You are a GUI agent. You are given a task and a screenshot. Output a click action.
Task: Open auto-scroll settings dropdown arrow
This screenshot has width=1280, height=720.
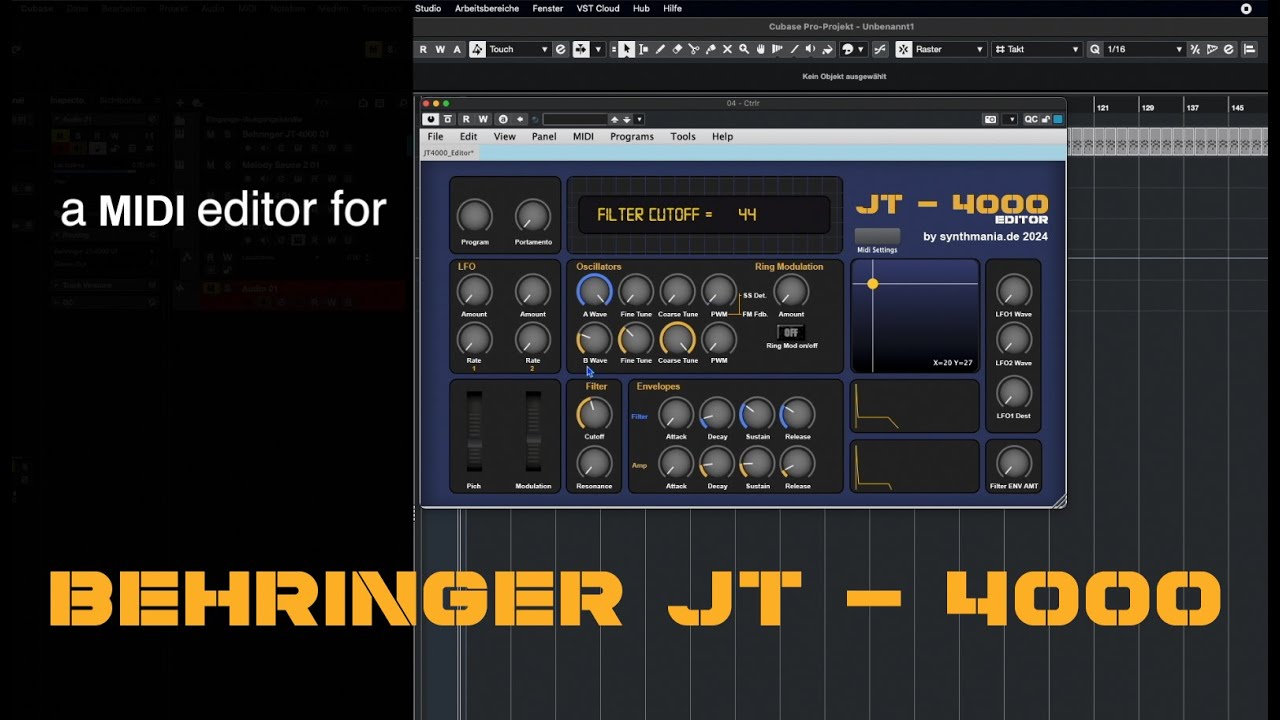click(x=599, y=49)
